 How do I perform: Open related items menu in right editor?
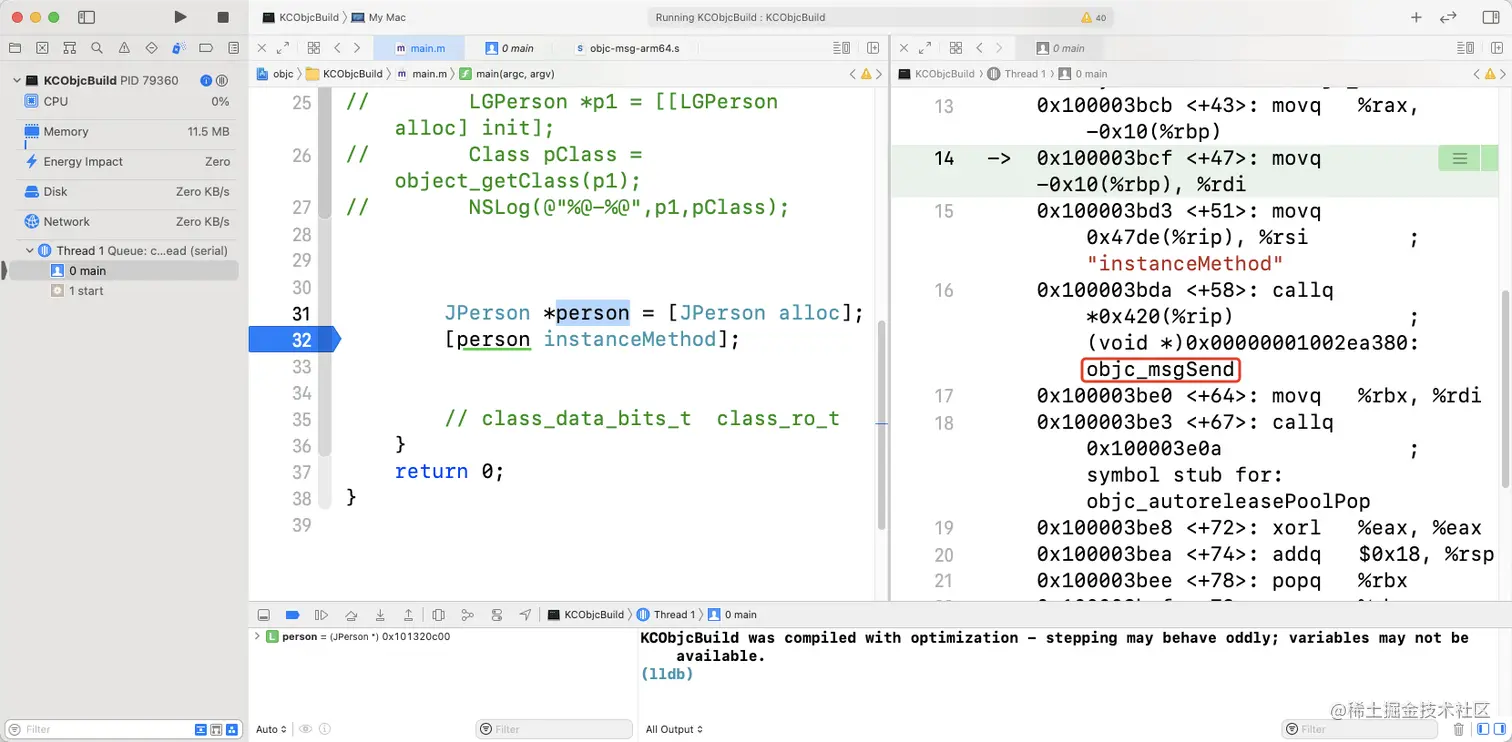pyautogui.click(x=955, y=48)
